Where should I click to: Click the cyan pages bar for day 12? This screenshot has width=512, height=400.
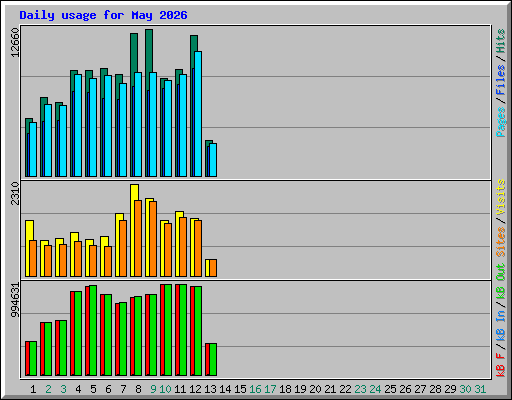click(198, 114)
